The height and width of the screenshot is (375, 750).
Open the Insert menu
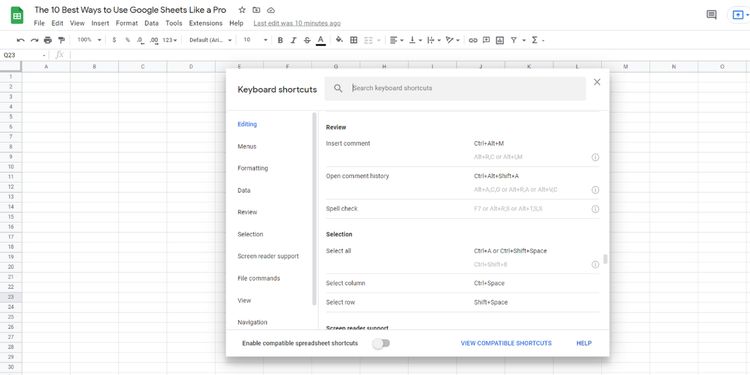click(x=100, y=23)
